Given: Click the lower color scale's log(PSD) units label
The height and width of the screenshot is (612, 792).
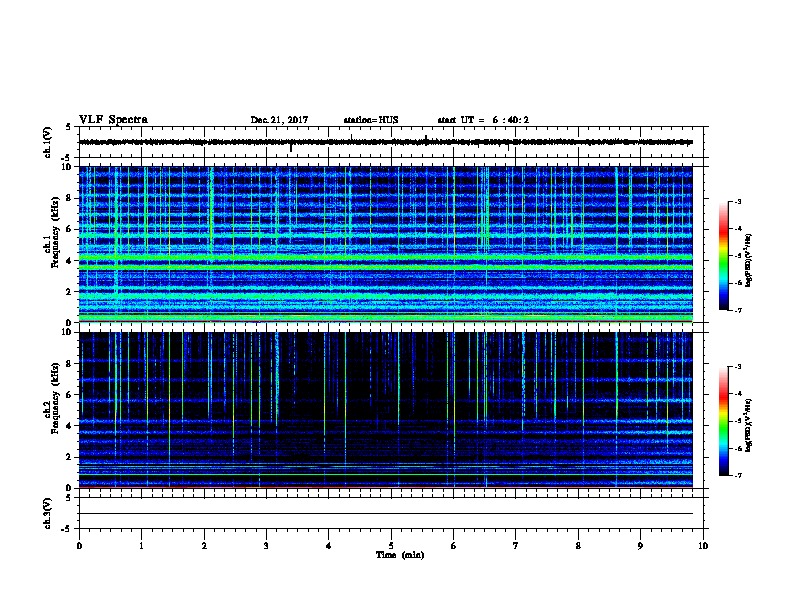Looking at the screenshot, I should 749,426.
